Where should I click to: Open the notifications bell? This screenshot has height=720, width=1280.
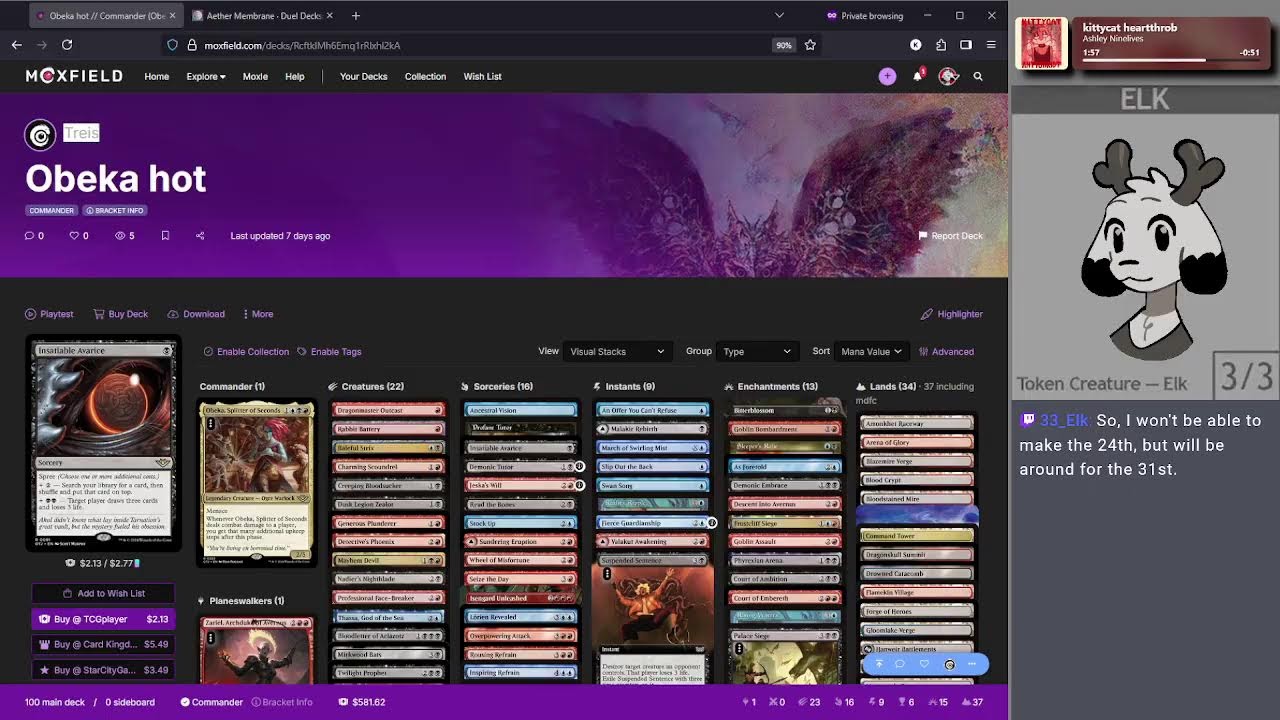[x=917, y=76]
